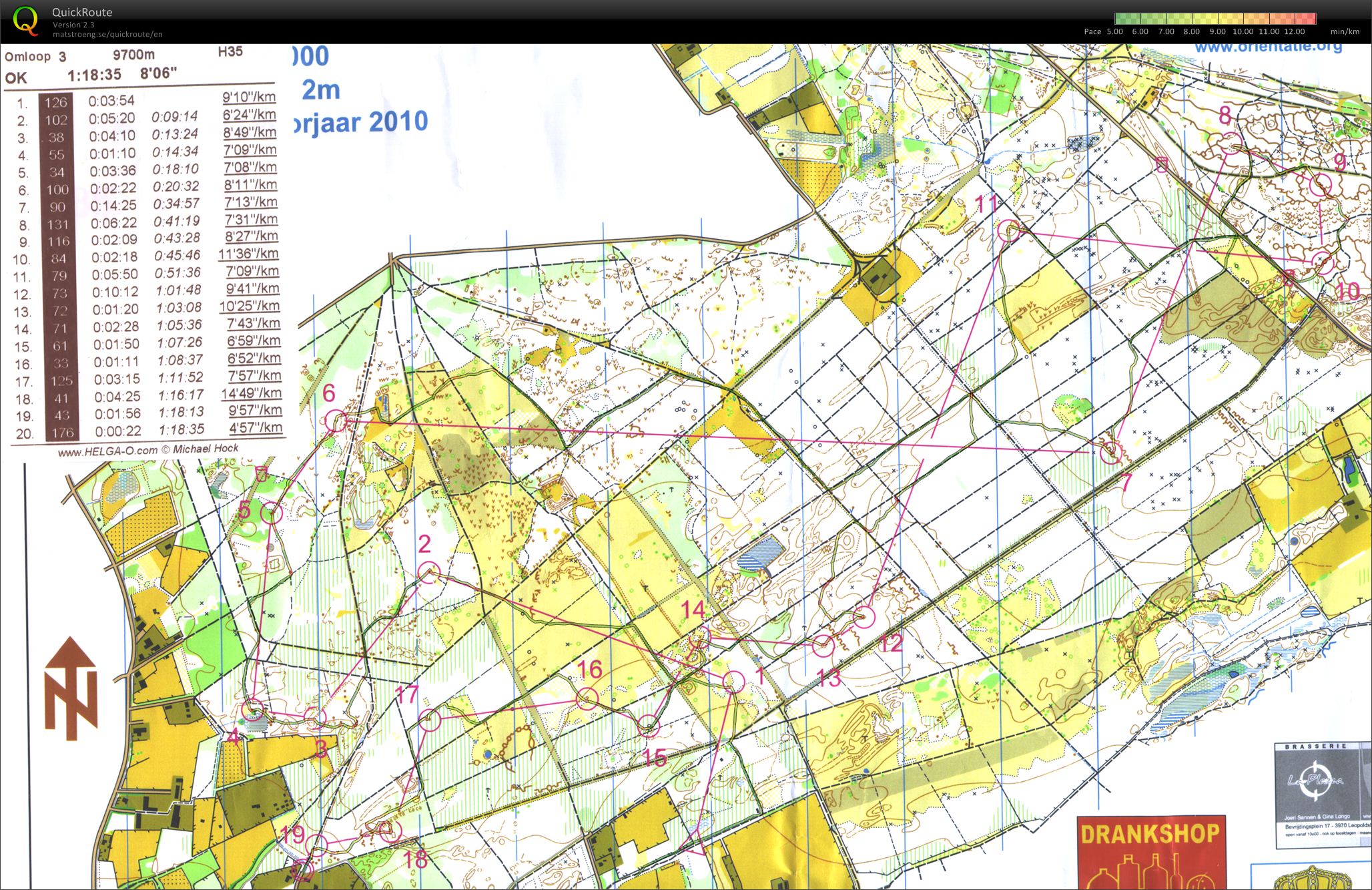Click the min/km unit label
This screenshot has height=890, width=1372.
point(1345,31)
